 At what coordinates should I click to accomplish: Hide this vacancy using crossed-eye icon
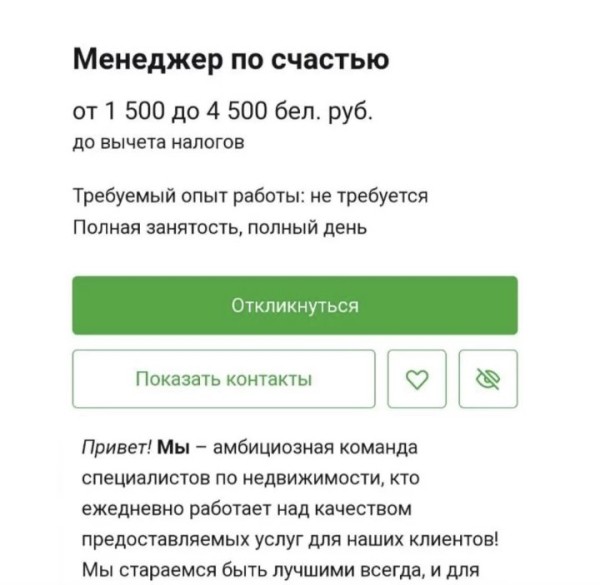(489, 379)
